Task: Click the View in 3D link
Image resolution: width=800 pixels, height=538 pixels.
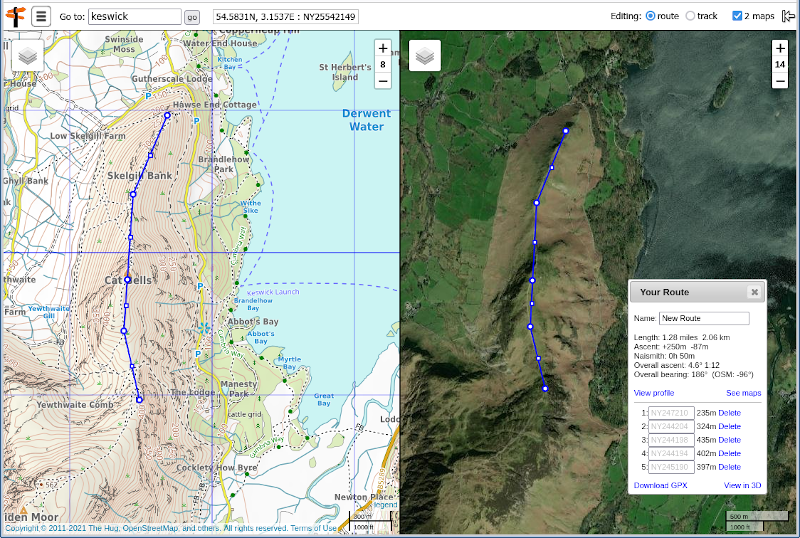Action: pos(742,485)
